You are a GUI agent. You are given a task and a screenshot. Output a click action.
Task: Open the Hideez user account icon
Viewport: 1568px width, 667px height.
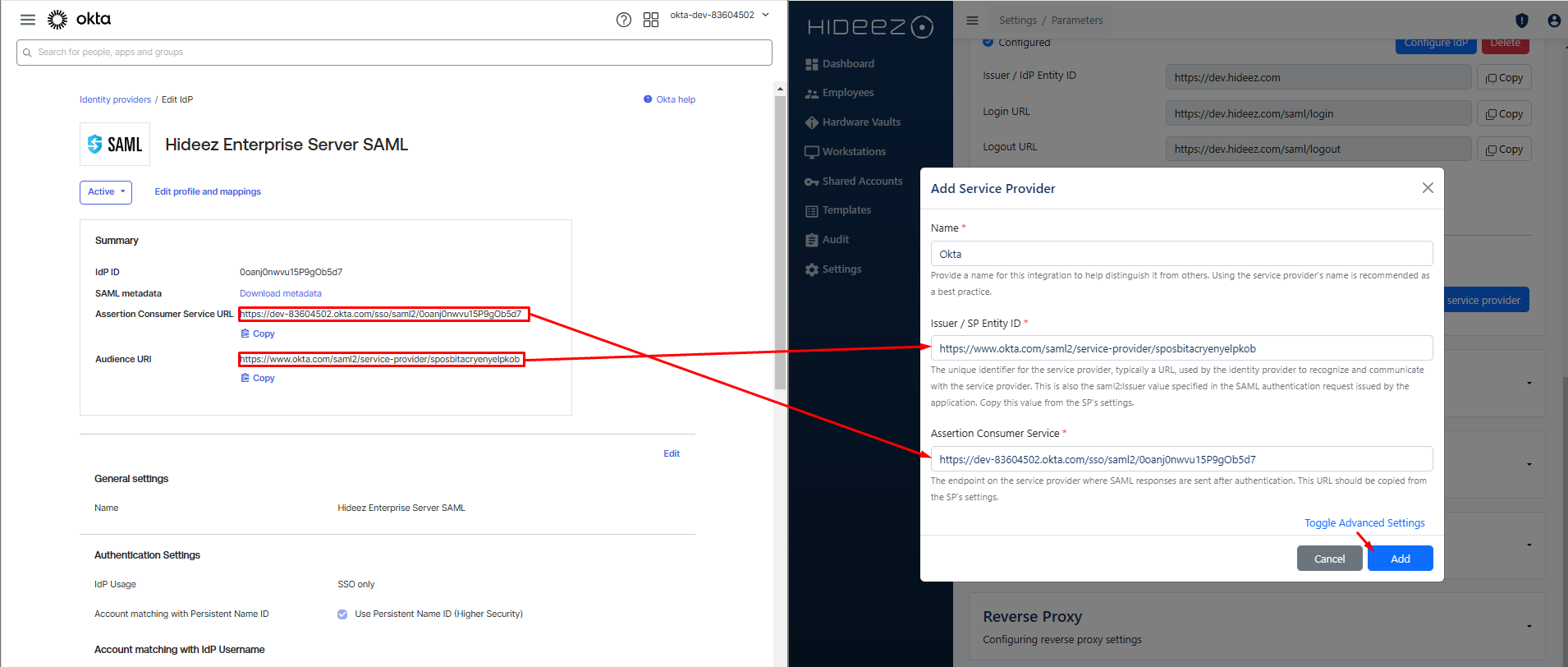(x=1553, y=21)
